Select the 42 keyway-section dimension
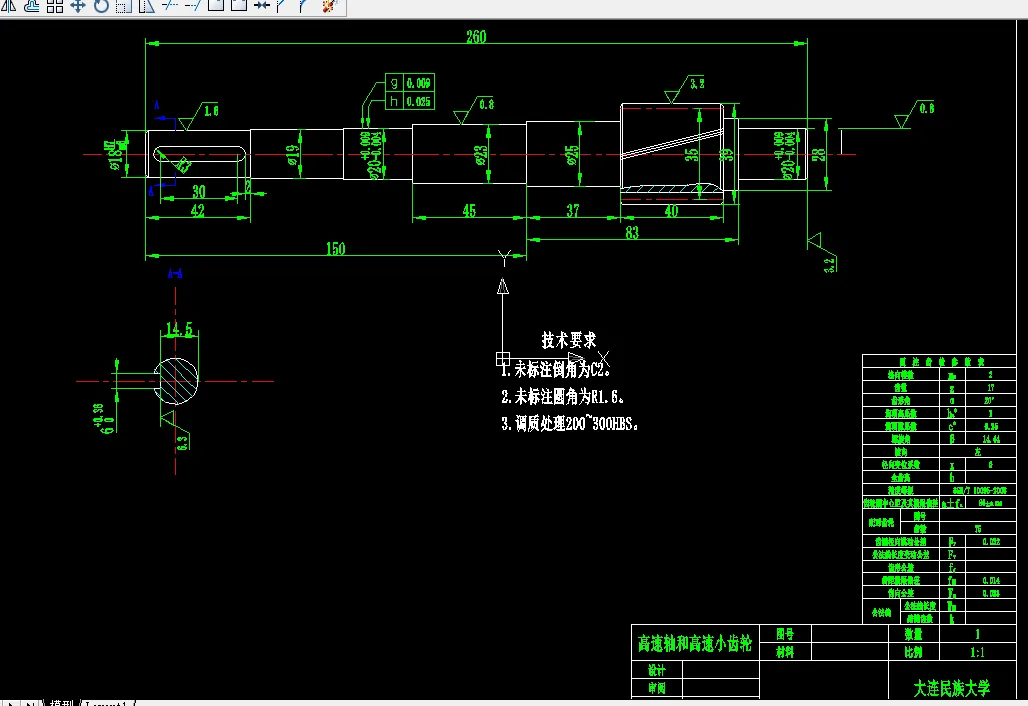 click(197, 210)
